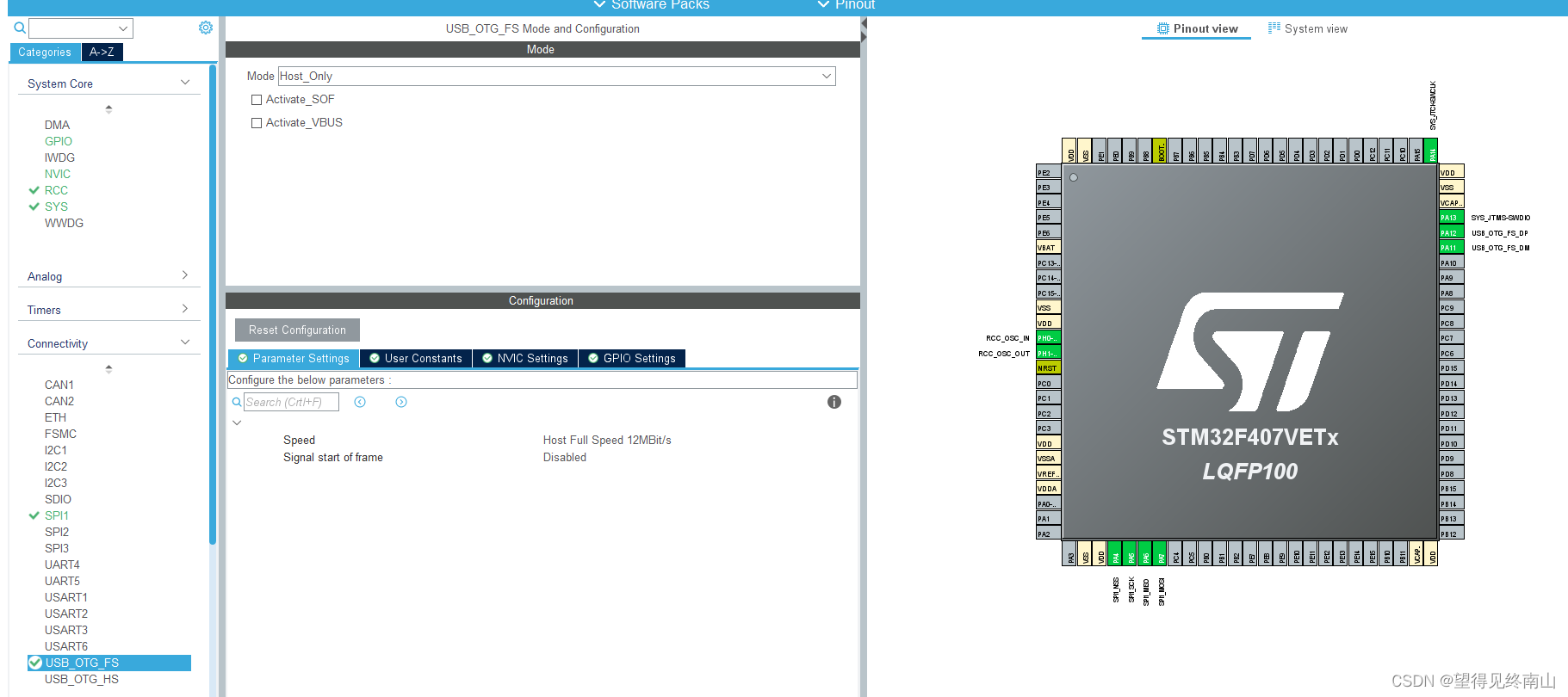Screen dimensions: 1568x697
Task: Click the Speed value Host Full Speed 12MBit/s
Action: coord(607,440)
